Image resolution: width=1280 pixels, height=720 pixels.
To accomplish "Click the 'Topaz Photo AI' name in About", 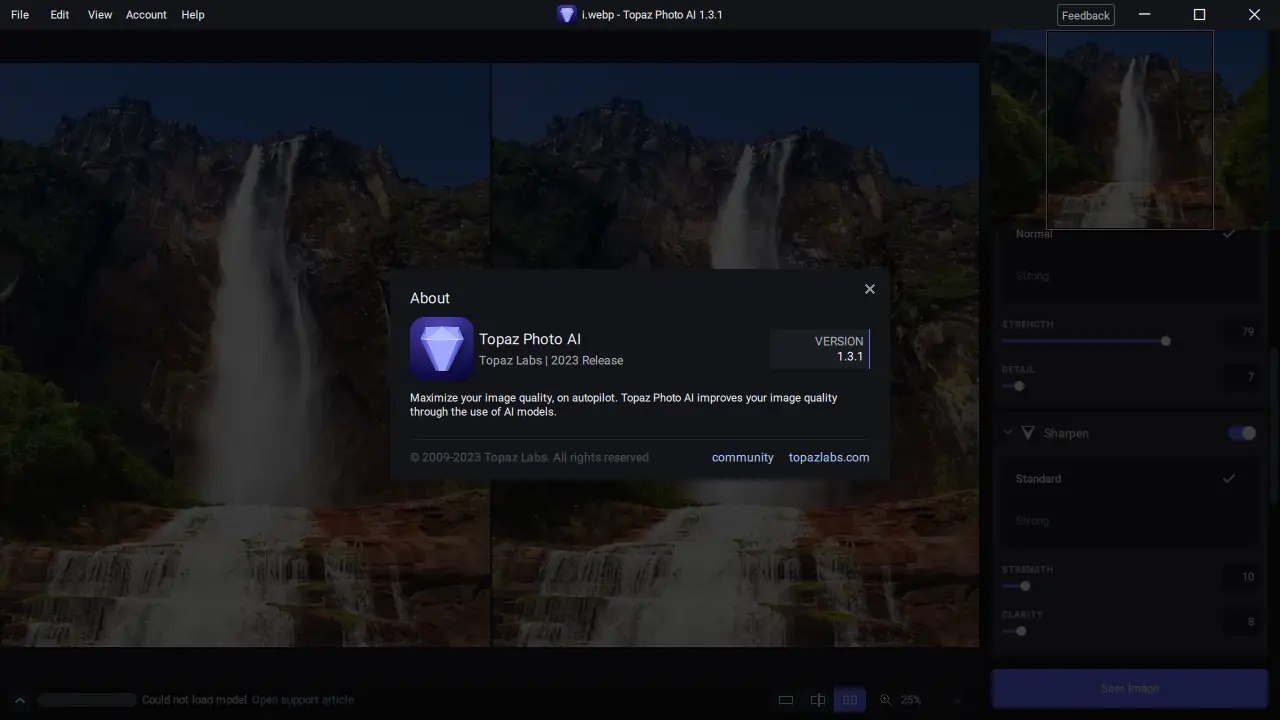I will pyautogui.click(x=530, y=339).
